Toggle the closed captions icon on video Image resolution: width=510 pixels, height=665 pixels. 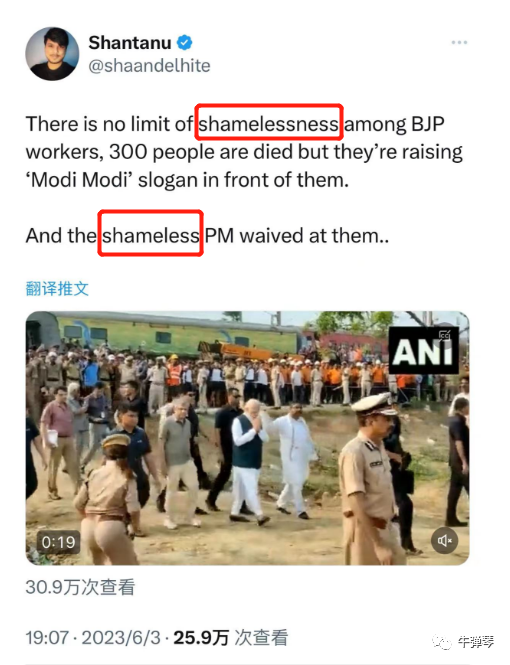tap(444, 336)
